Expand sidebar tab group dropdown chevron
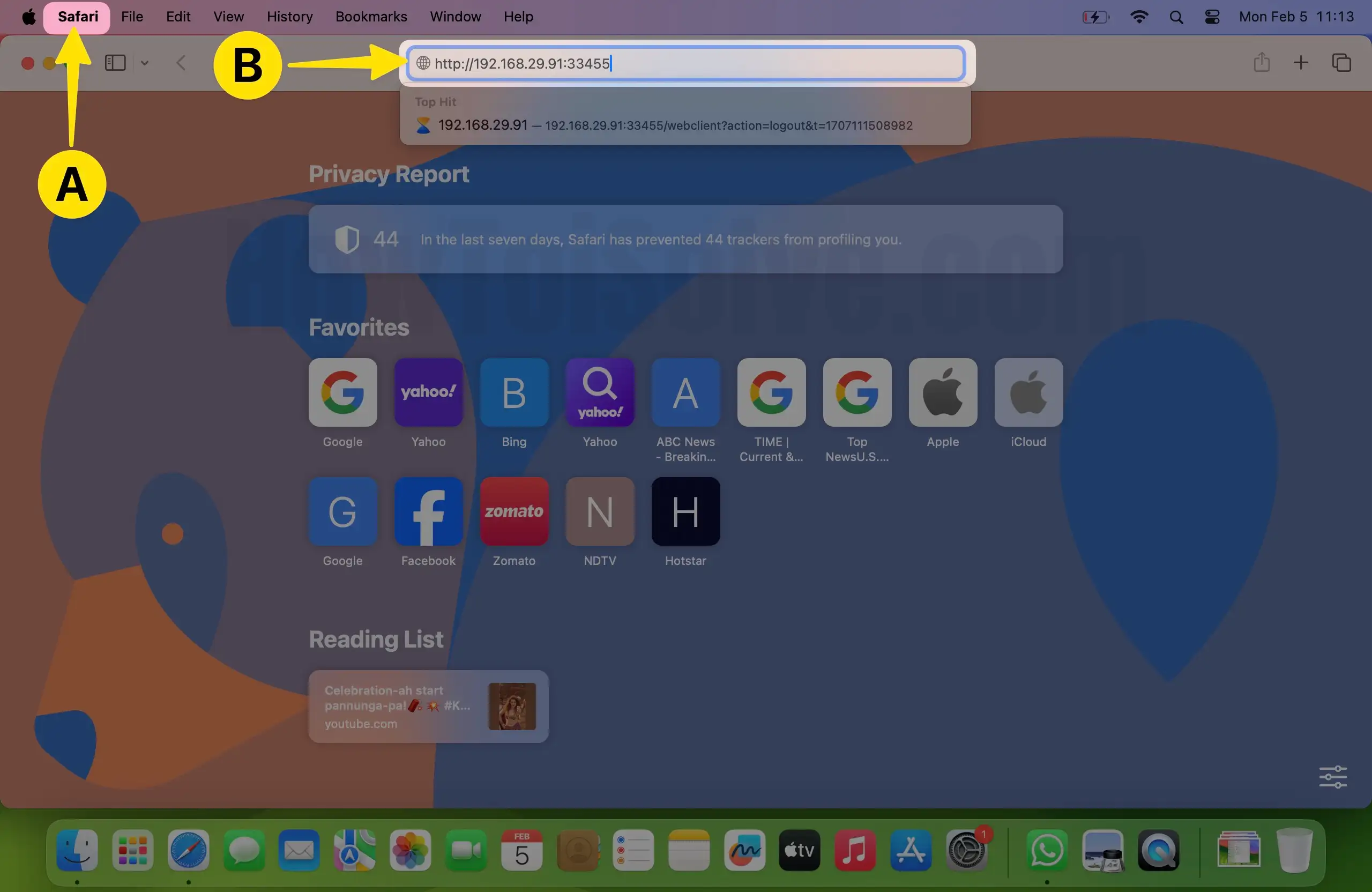Image resolution: width=1372 pixels, height=892 pixels. [145, 63]
